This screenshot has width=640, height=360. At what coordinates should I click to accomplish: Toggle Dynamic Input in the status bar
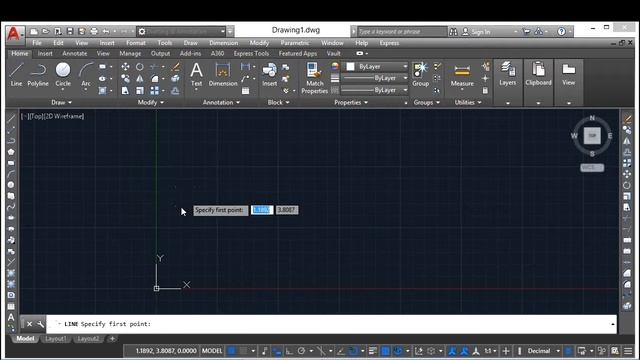pos(277,351)
